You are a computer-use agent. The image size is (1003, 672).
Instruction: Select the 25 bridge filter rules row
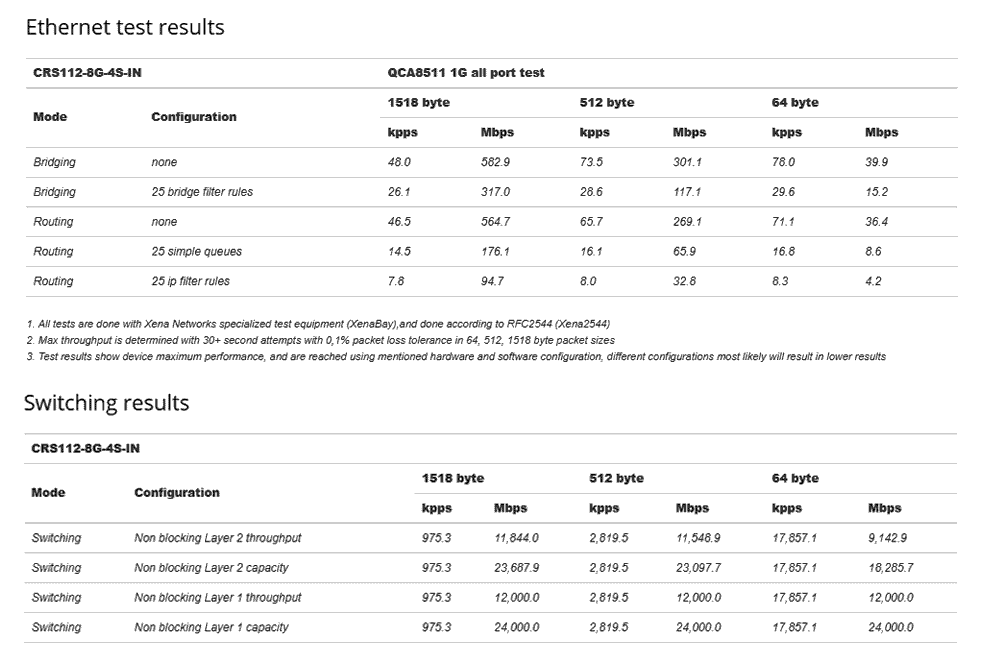click(491, 192)
